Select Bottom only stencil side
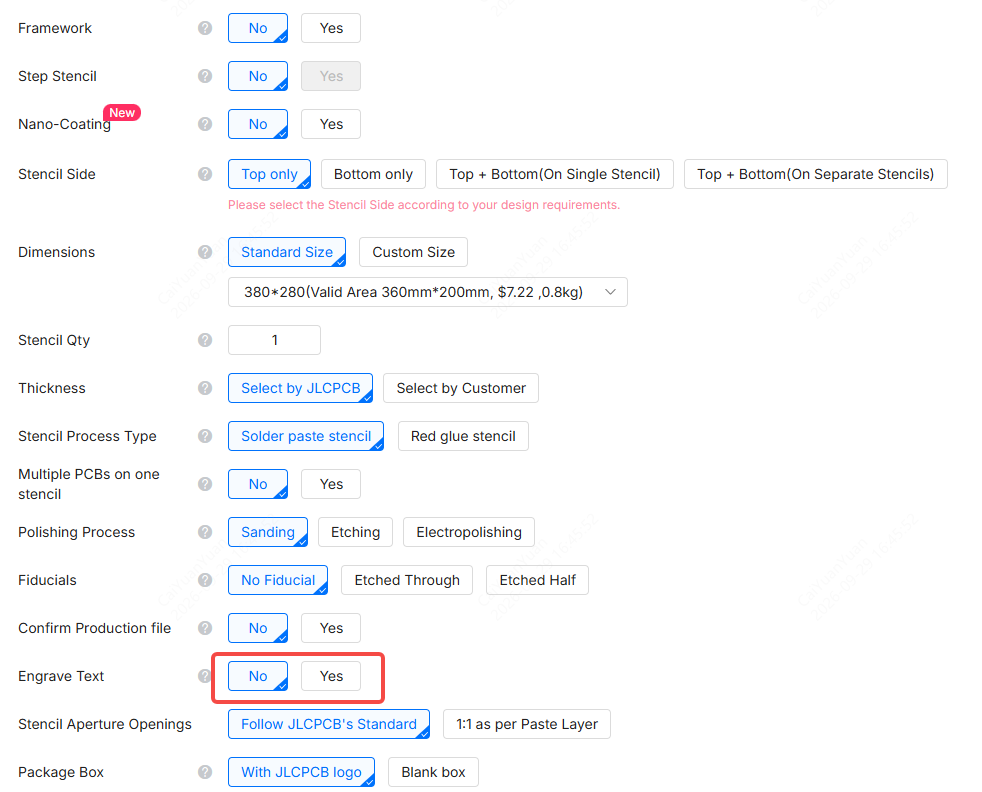This screenshot has height=792, width=982. pyautogui.click(x=373, y=174)
